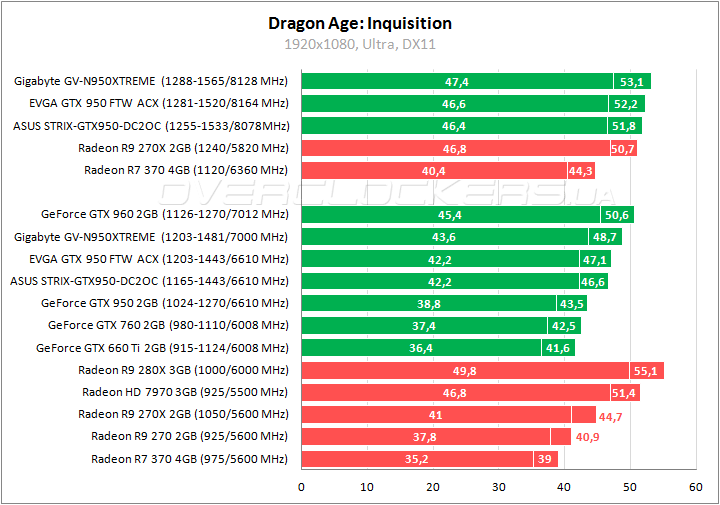
Task: Click the 30 tick on the x-axis
Action: pyautogui.click(x=499, y=487)
